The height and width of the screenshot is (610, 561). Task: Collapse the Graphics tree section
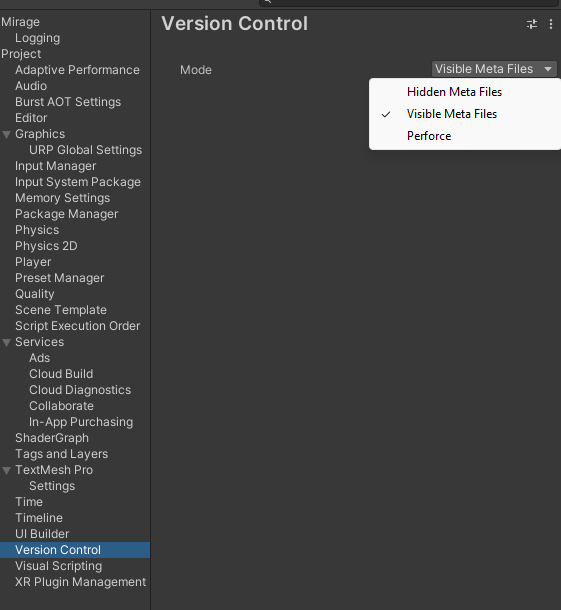pyautogui.click(x=6, y=135)
